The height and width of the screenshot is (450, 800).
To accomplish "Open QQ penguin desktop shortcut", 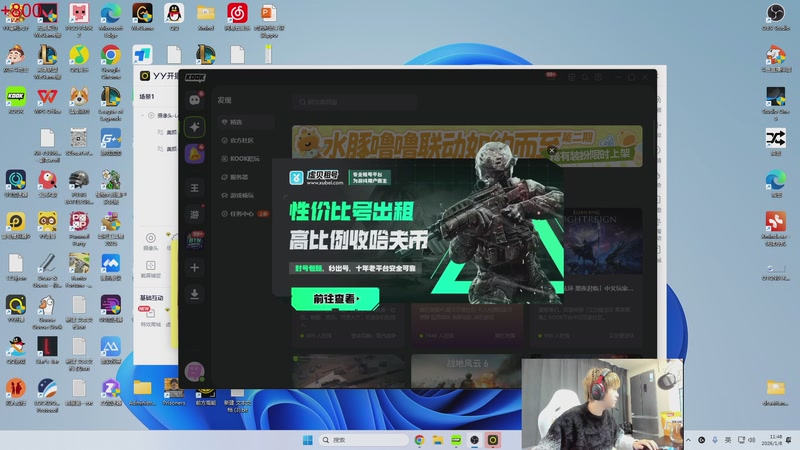I will [174, 16].
